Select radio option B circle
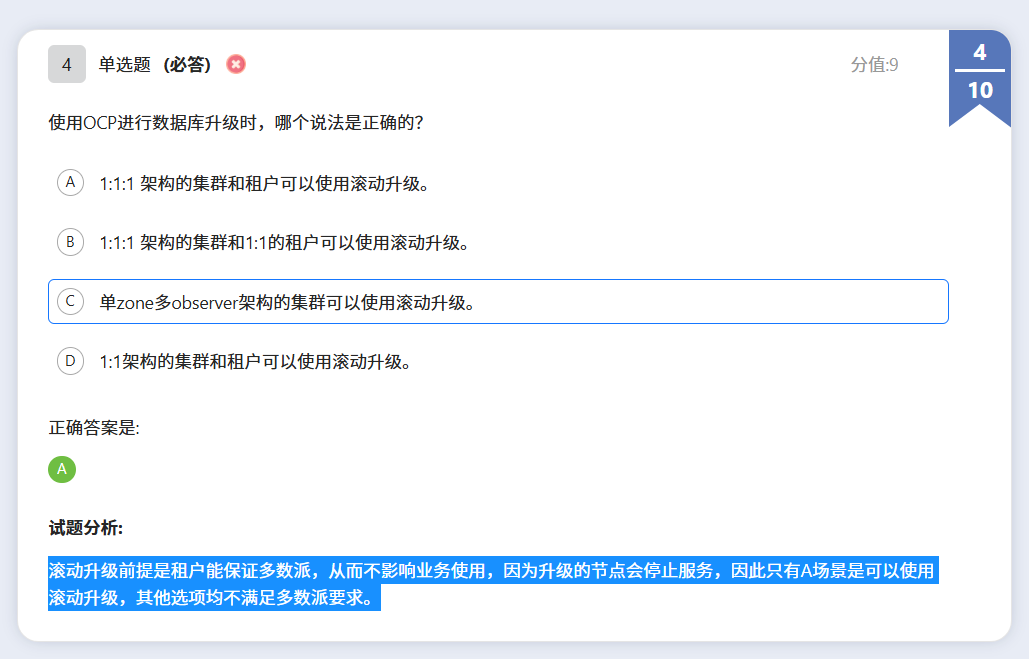 click(70, 242)
